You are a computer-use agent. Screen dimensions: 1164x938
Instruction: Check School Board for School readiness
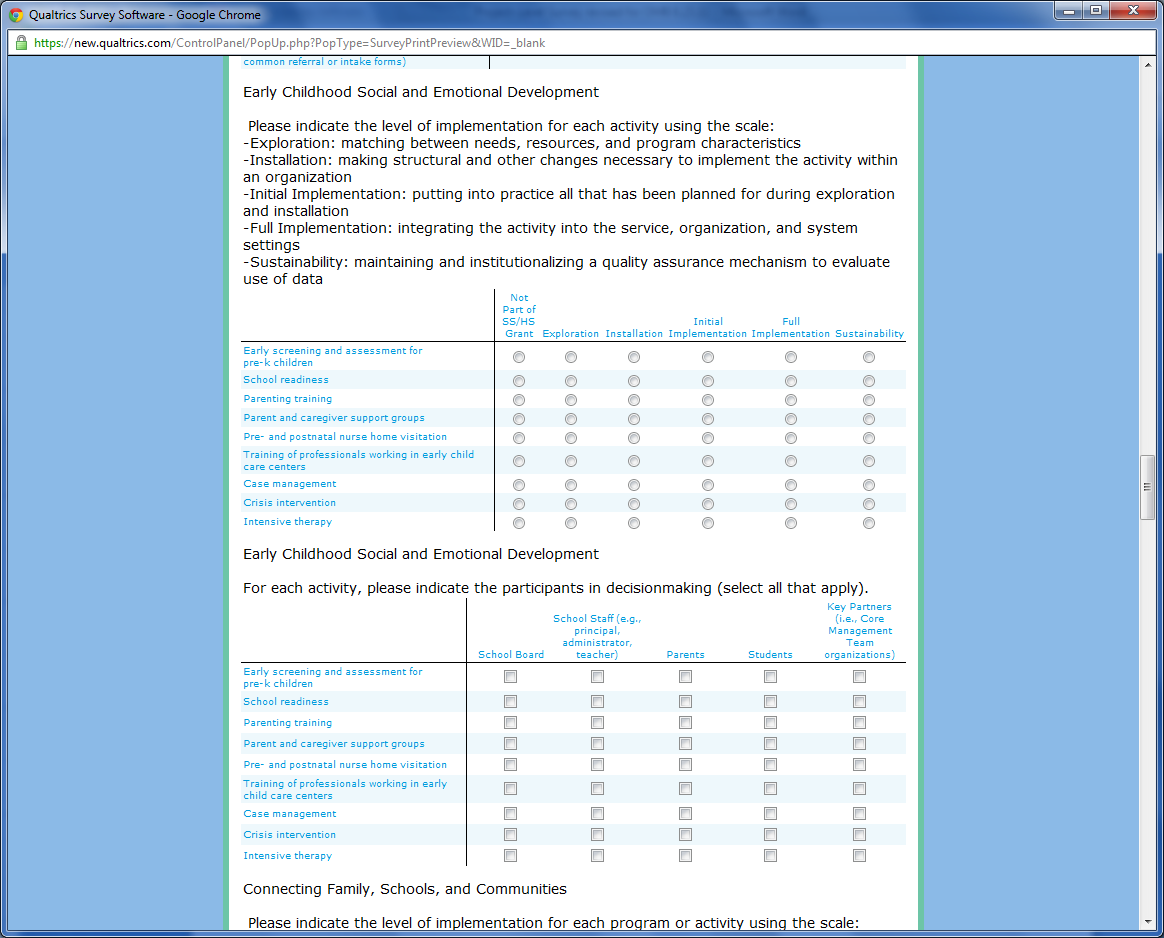tap(511, 702)
